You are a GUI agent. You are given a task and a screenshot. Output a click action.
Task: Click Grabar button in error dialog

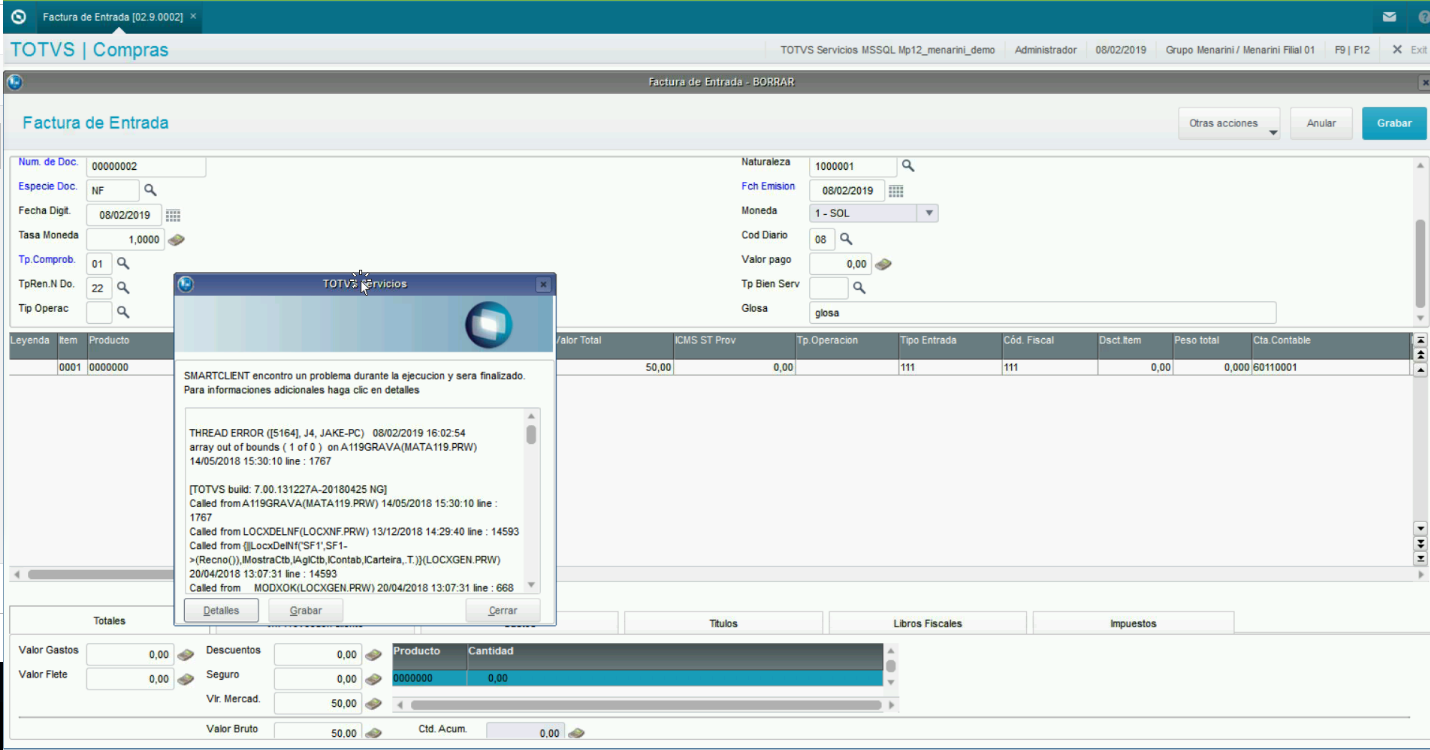(x=305, y=610)
